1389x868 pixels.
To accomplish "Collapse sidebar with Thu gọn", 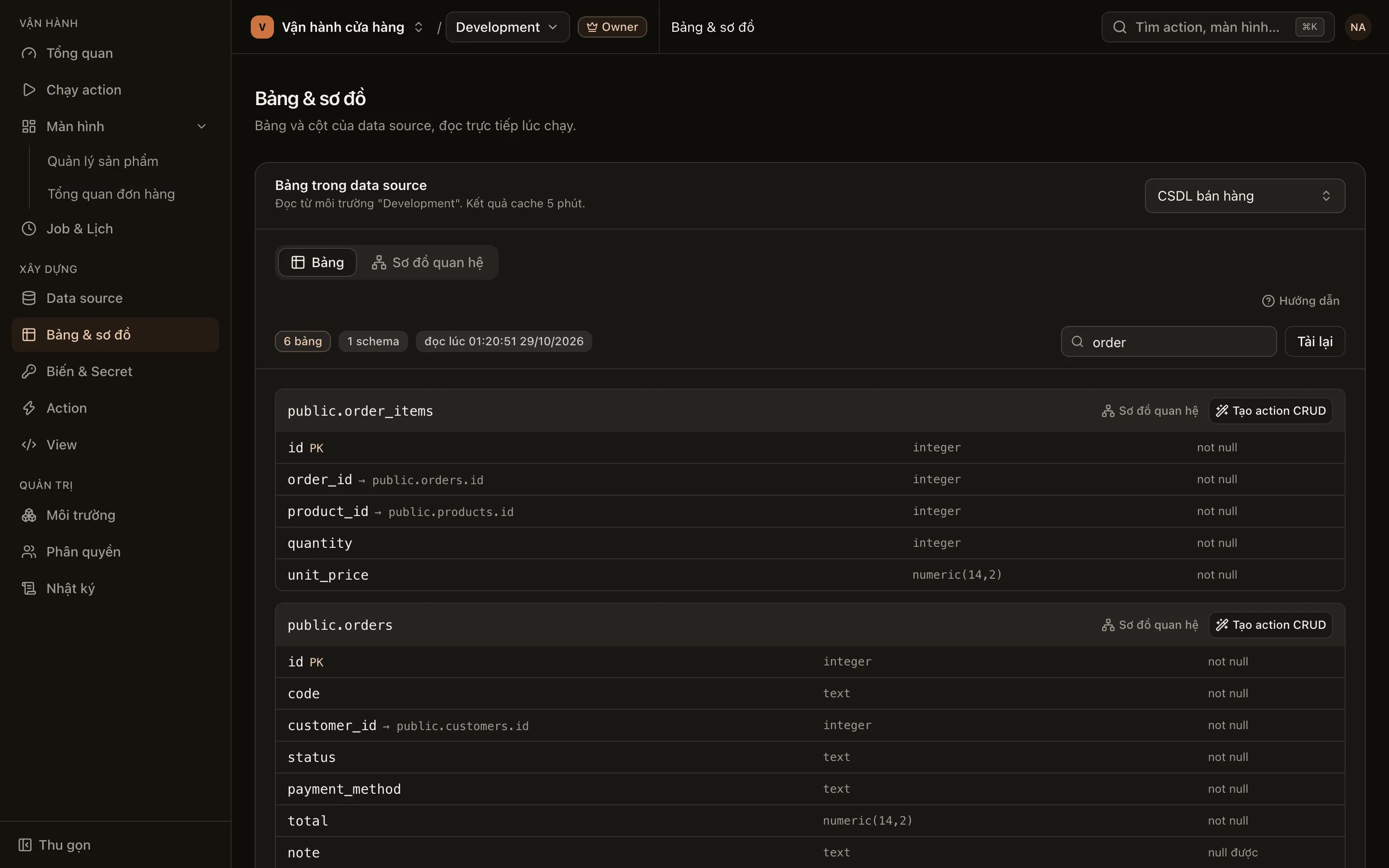I will (x=54, y=845).
